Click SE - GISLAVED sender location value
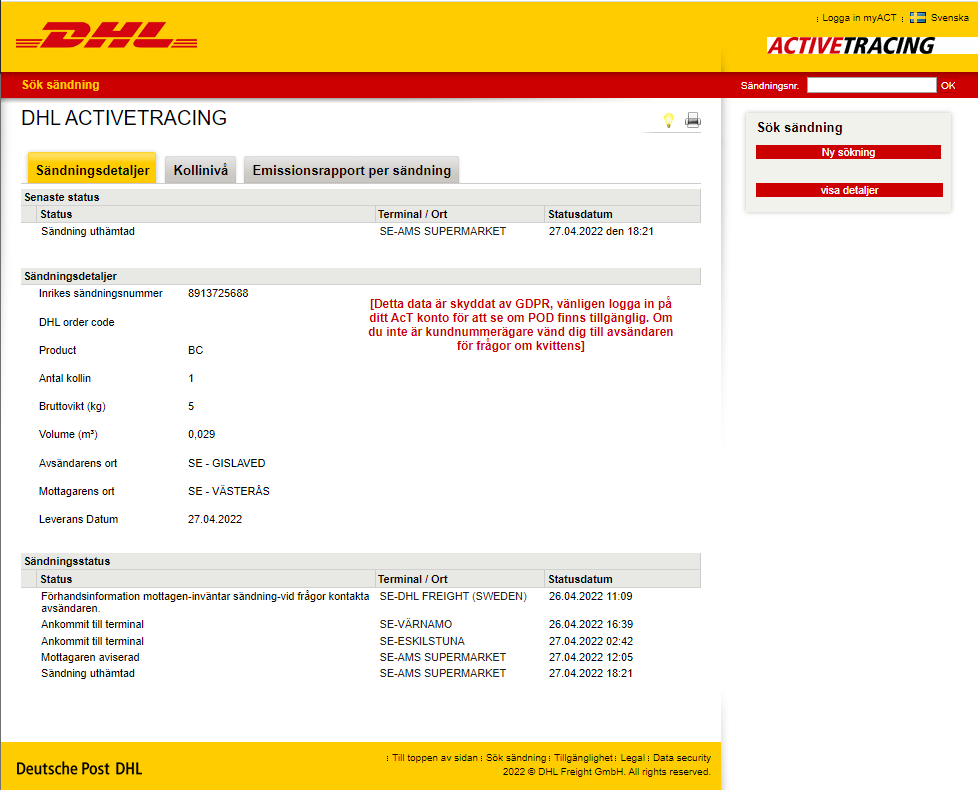This screenshot has height=790, width=978. pyautogui.click(x=226, y=463)
